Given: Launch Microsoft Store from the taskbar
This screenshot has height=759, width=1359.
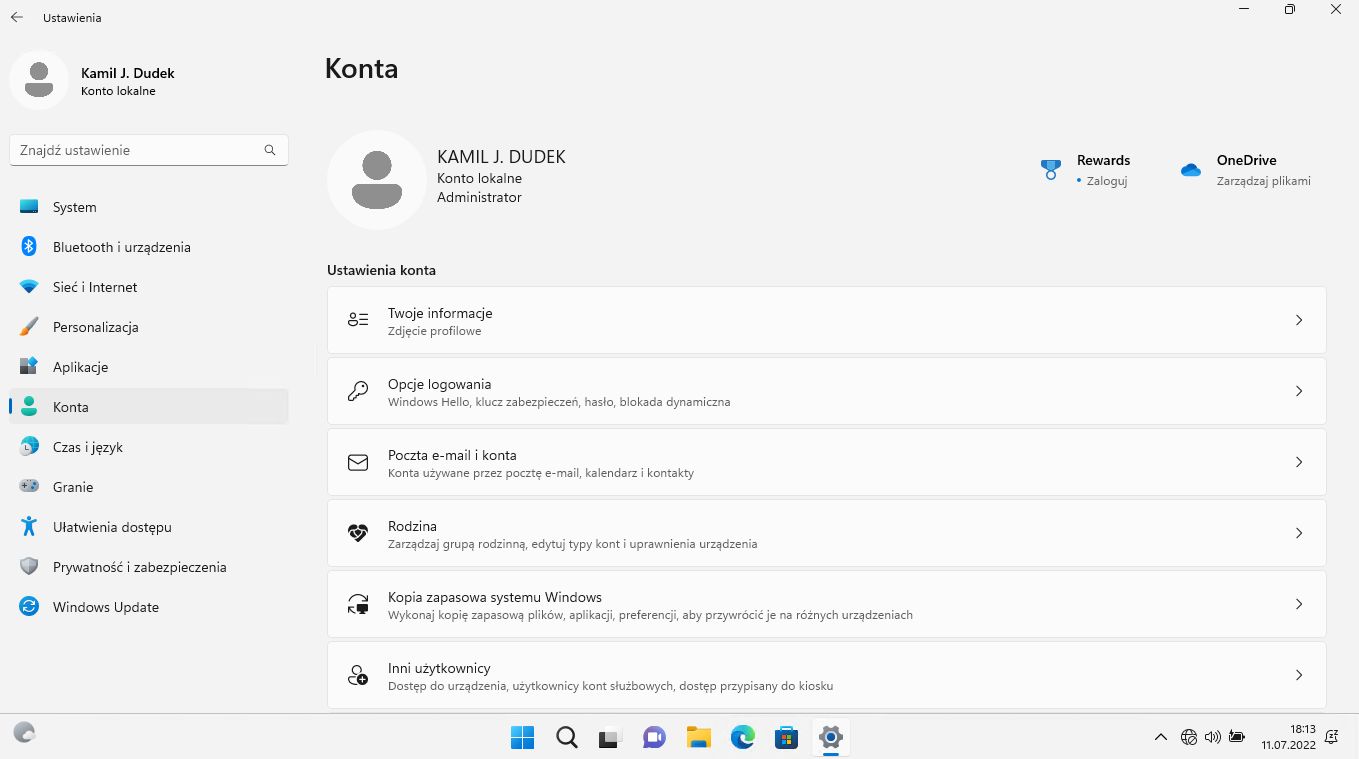Looking at the screenshot, I should pos(786,737).
